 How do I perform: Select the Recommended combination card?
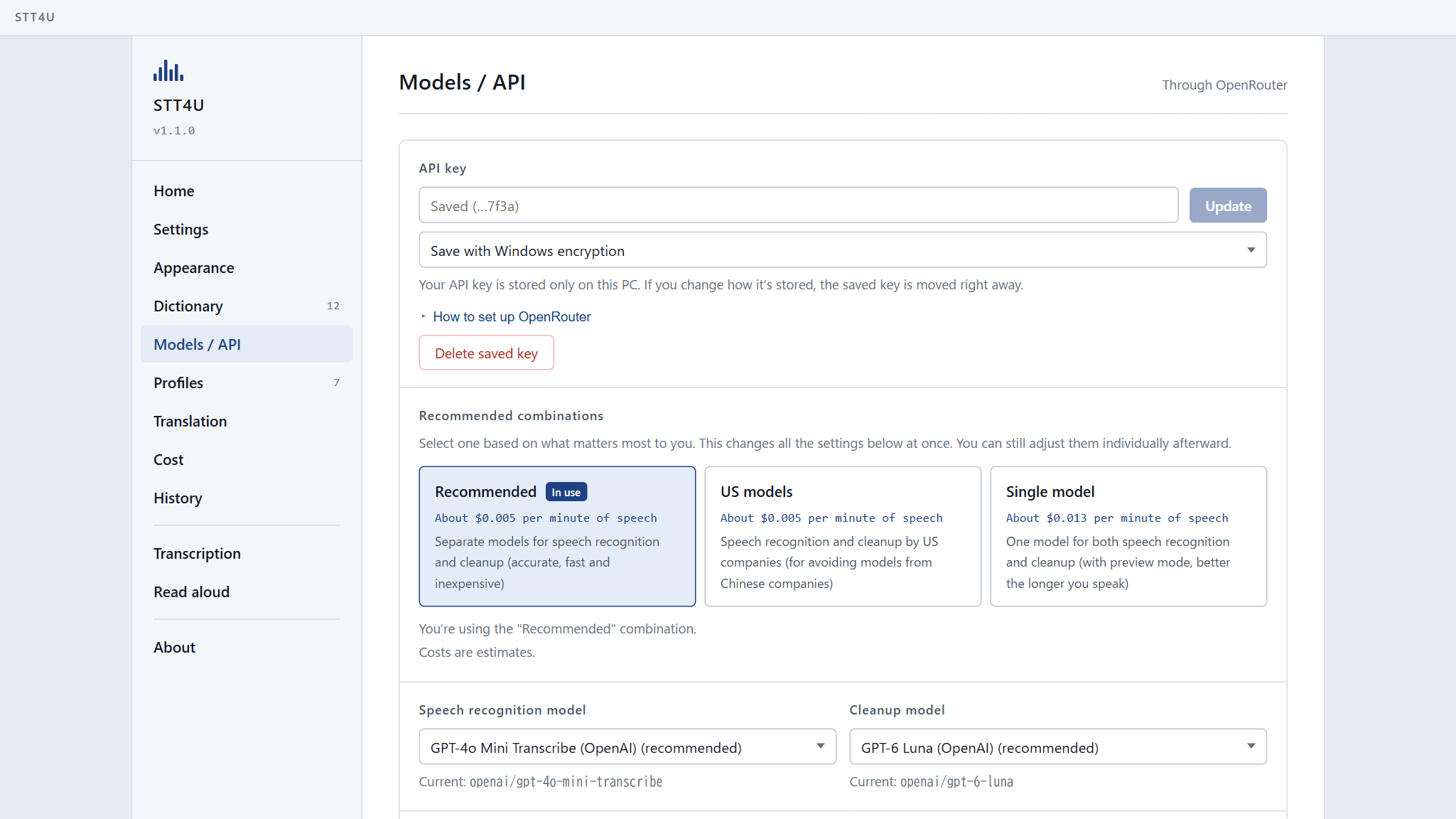(x=557, y=537)
